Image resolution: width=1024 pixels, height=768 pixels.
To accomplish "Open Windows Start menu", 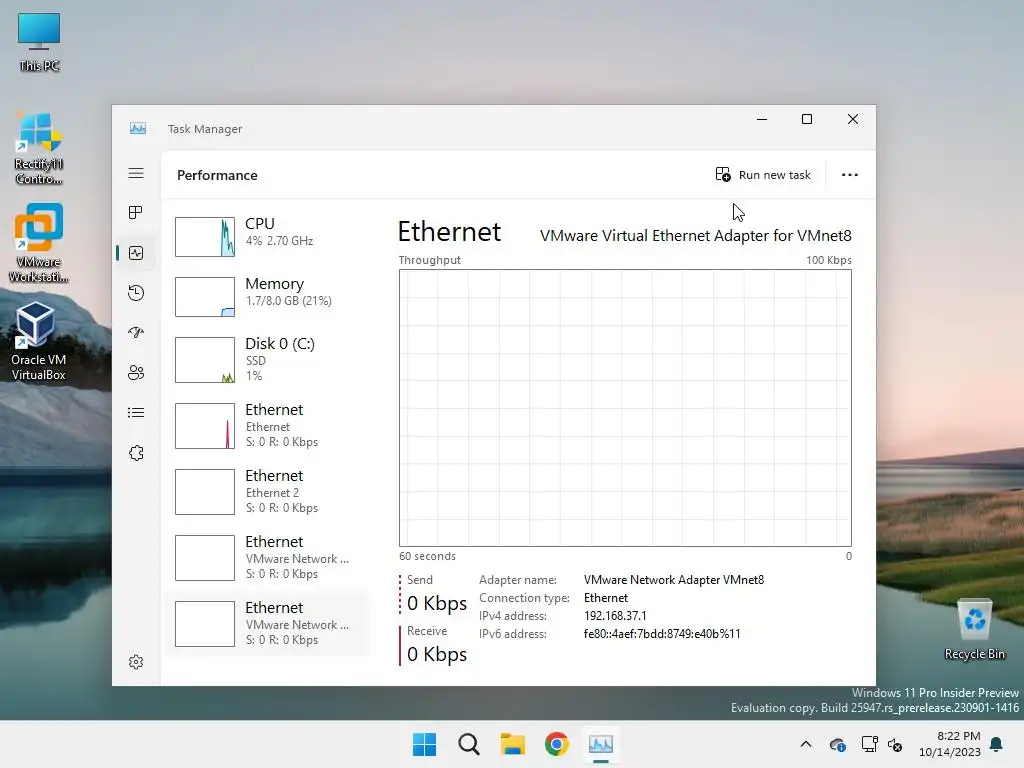I will click(x=424, y=744).
